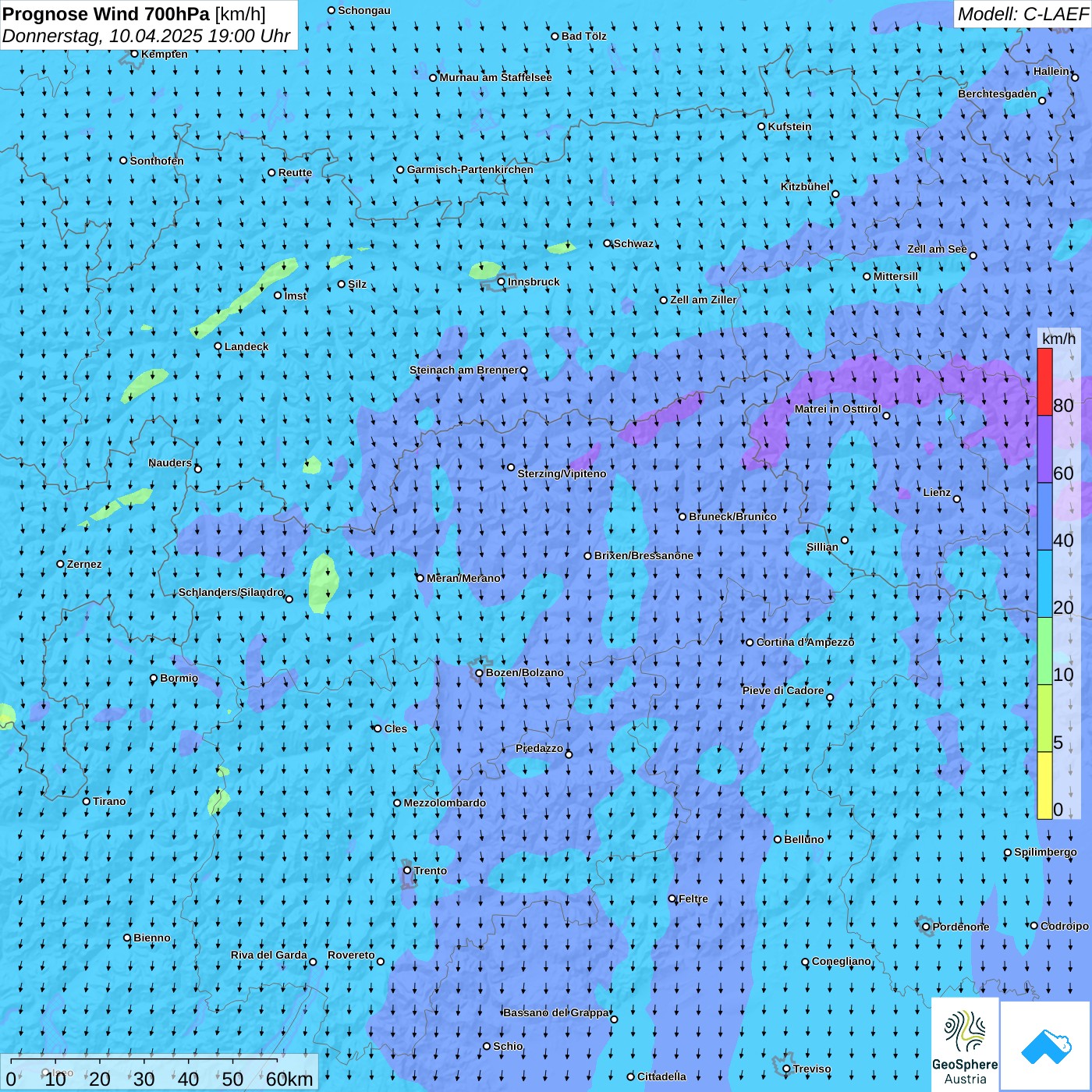Image resolution: width=1092 pixels, height=1092 pixels.
Task: Click the yellow 0-5 legend swatch
Action: pos(1044,785)
